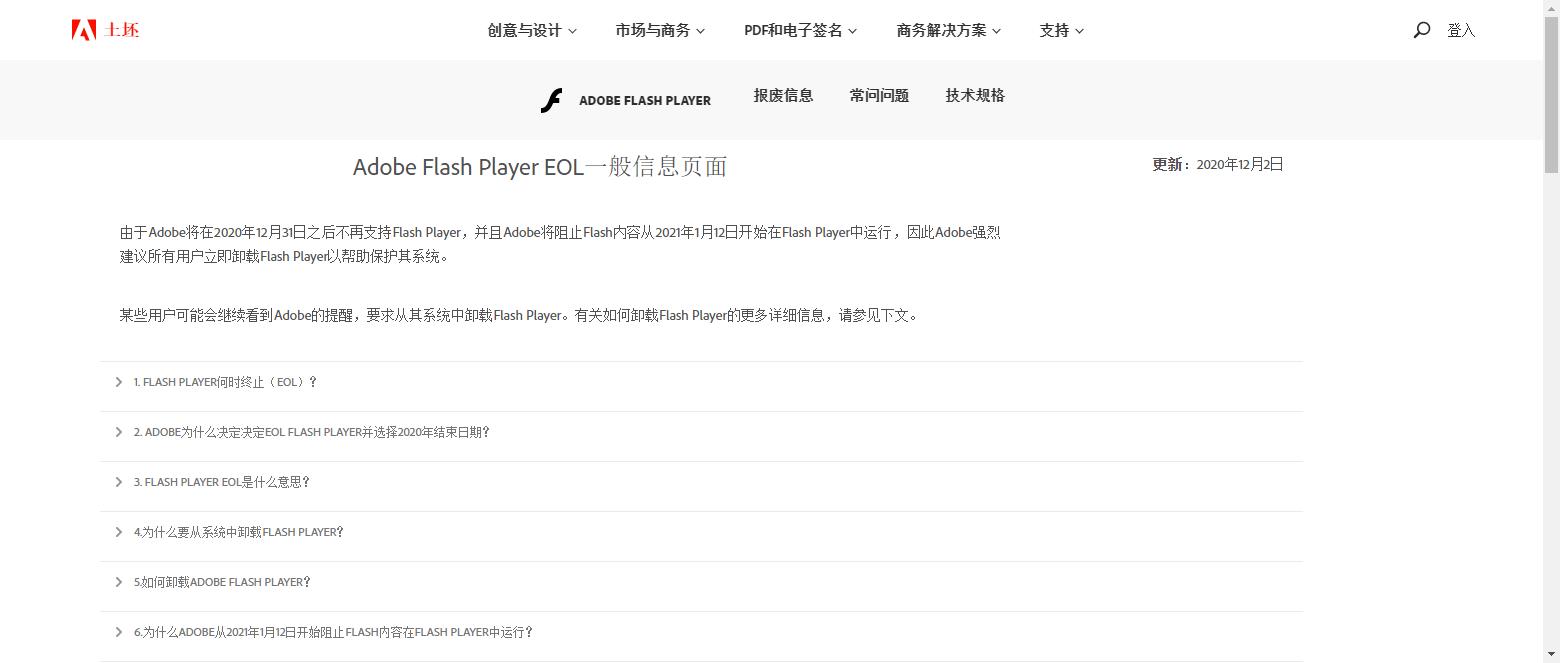1560x663 pixels.
Task: Expand question 6 about 2021年1月12日 chevron
Action: (x=119, y=632)
